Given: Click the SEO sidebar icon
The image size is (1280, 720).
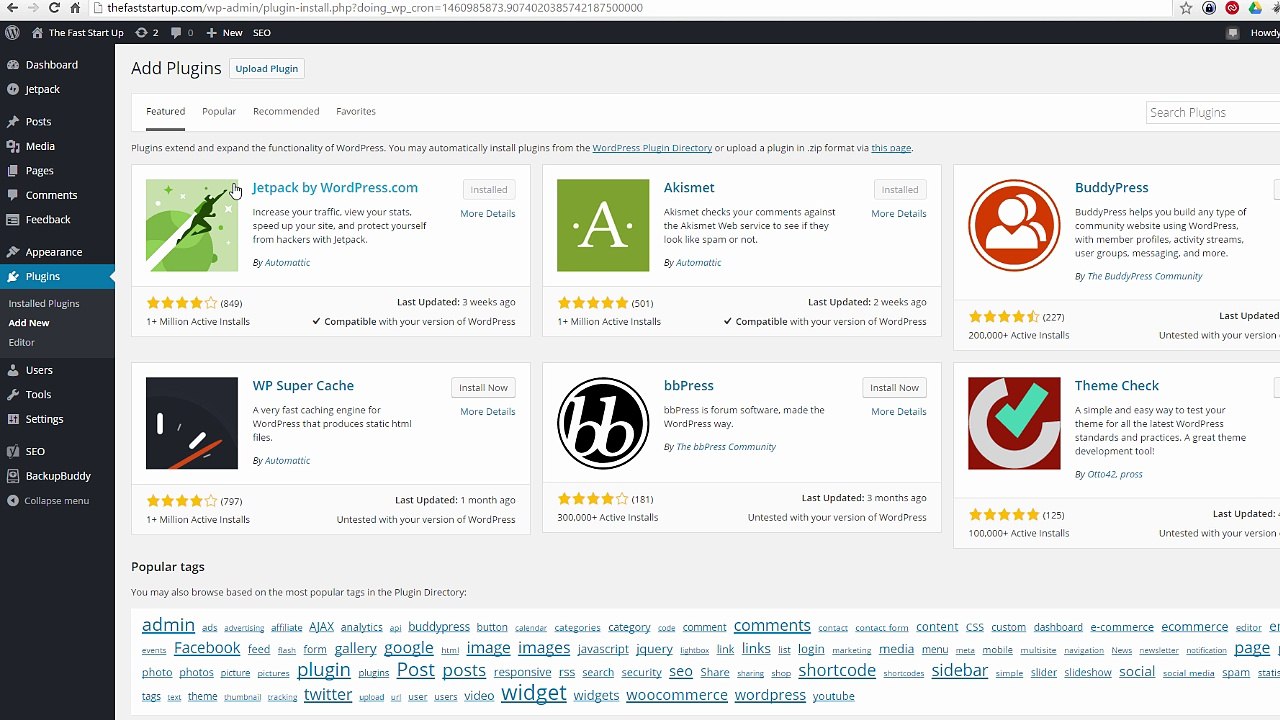Looking at the screenshot, I should coord(13,451).
